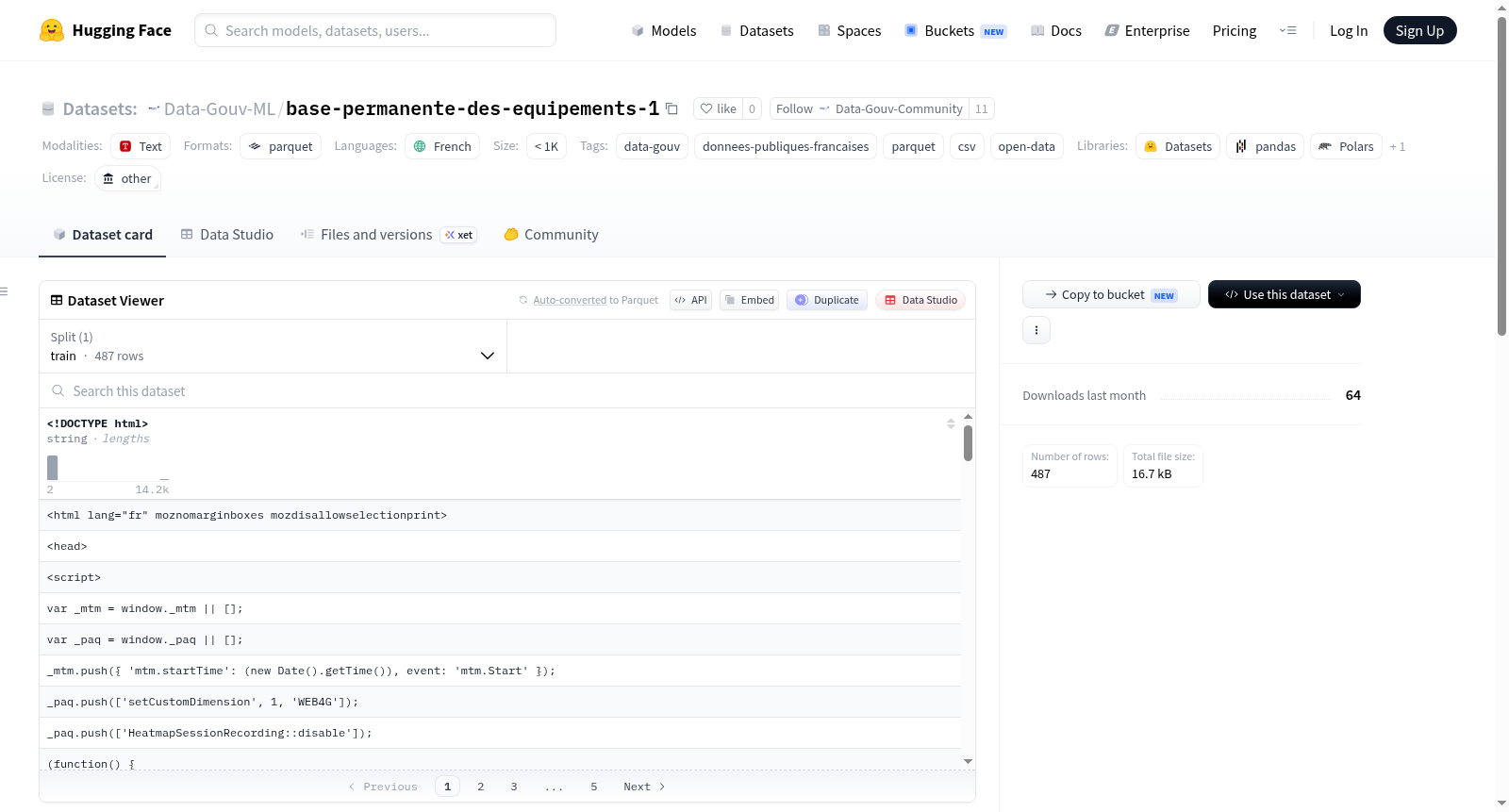This screenshot has height=812, width=1509.
Task: Copy dataset name with the copy icon
Action: pyautogui.click(x=672, y=108)
